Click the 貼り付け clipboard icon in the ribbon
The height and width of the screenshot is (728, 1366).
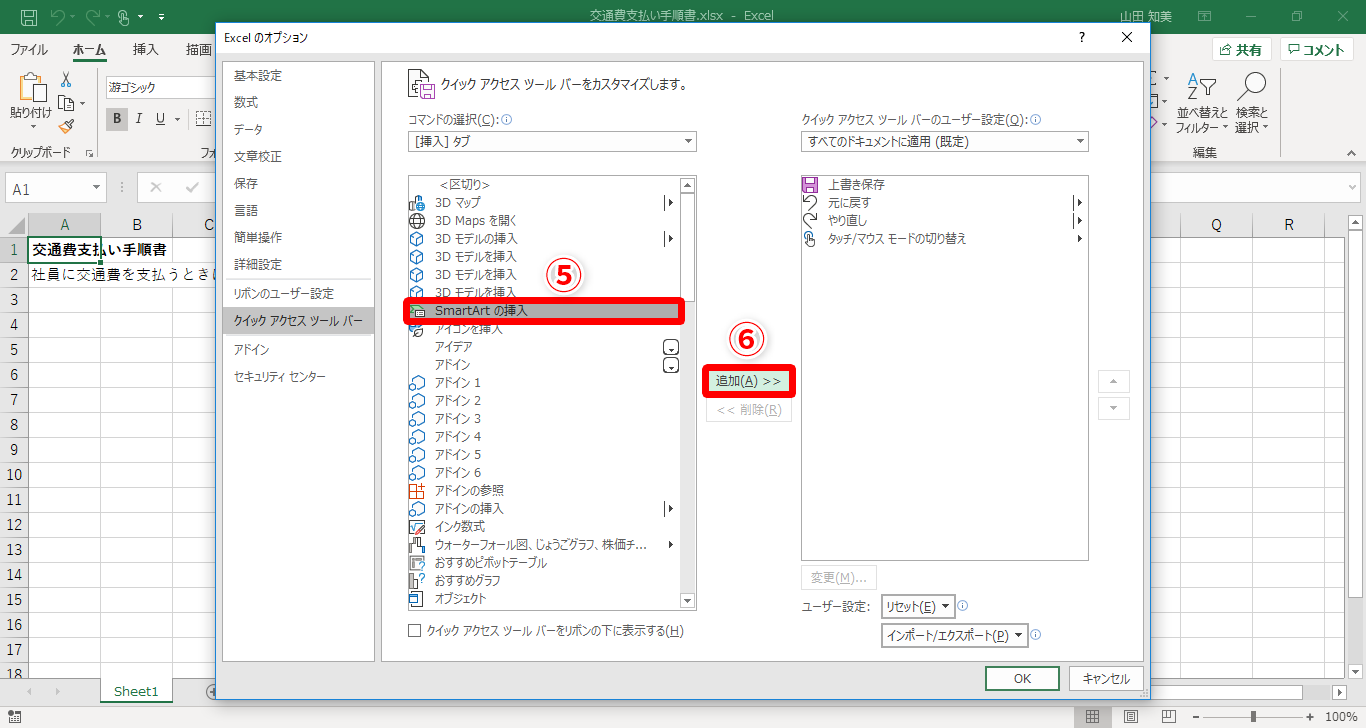pyautogui.click(x=31, y=88)
